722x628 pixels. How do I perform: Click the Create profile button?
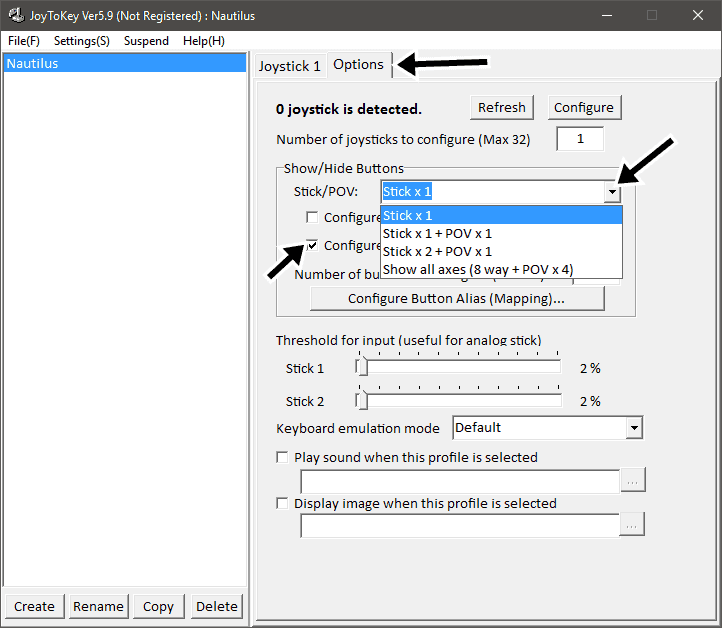[x=35, y=606]
